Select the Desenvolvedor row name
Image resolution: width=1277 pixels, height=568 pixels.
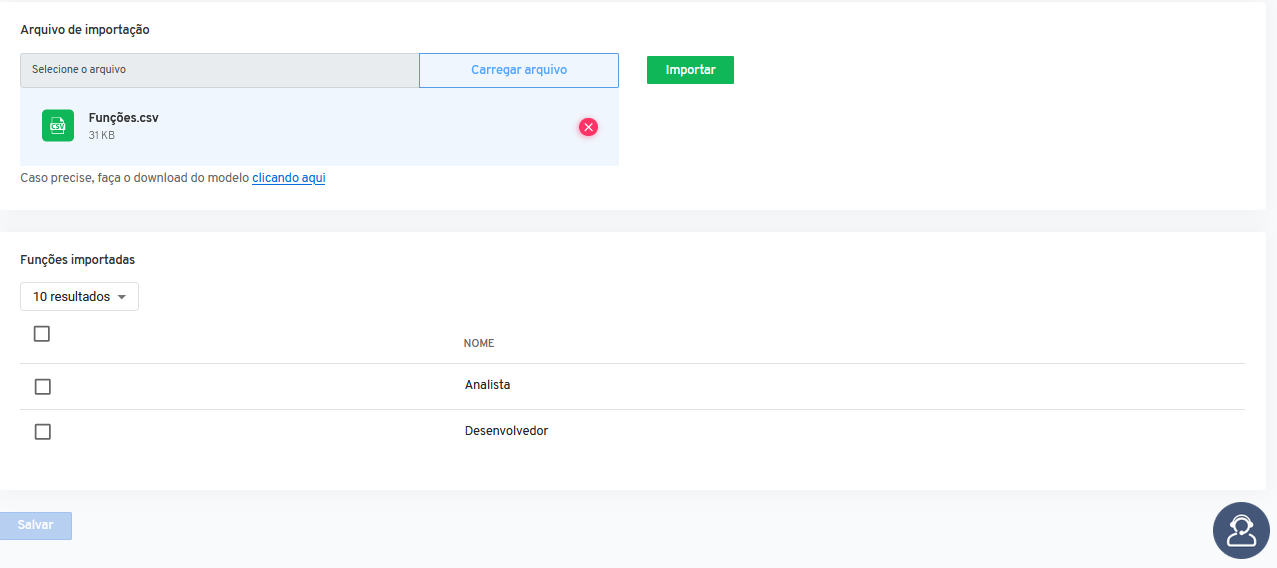[507, 431]
